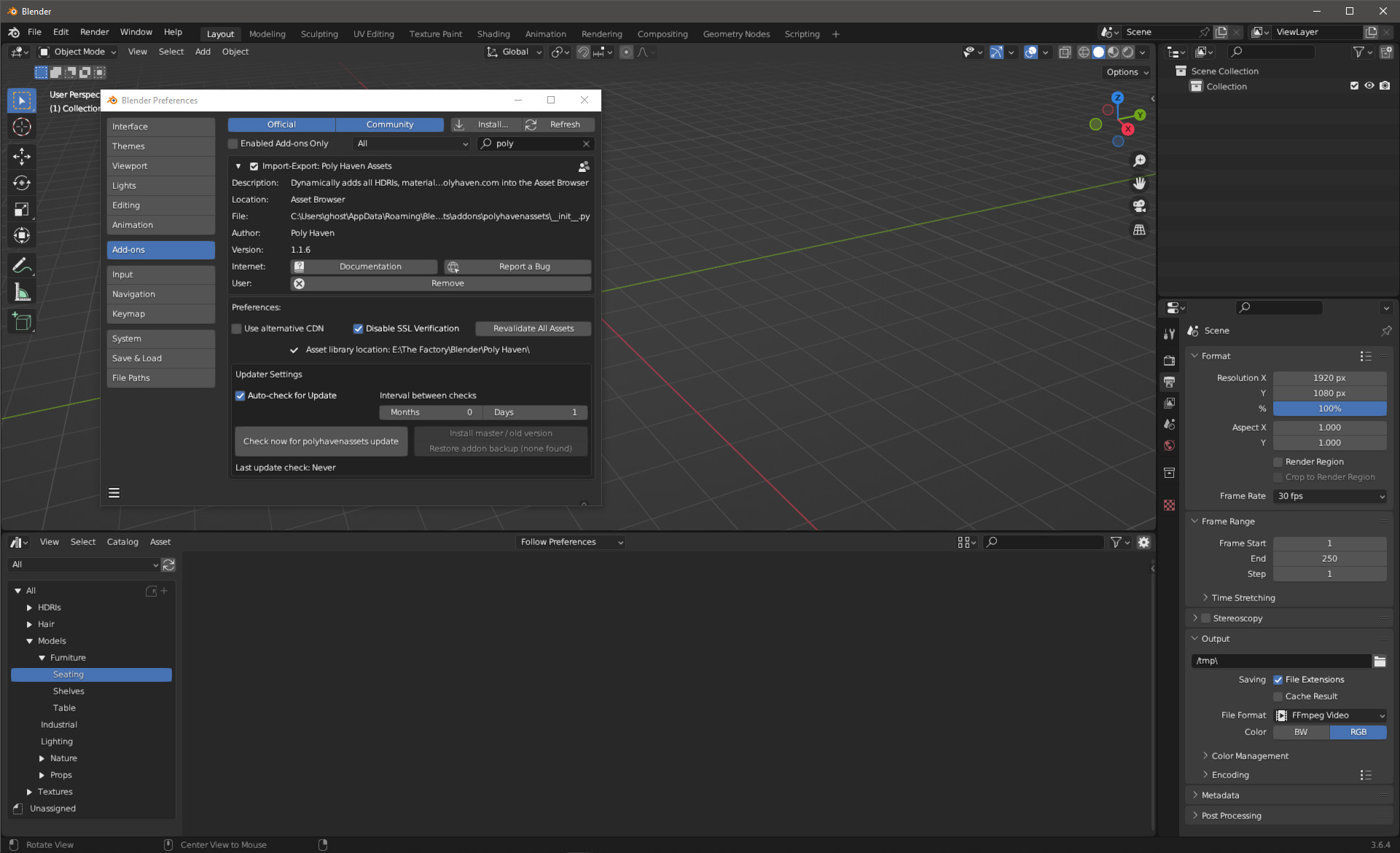
Task: Click Revalidate All Assets button
Action: coord(533,329)
